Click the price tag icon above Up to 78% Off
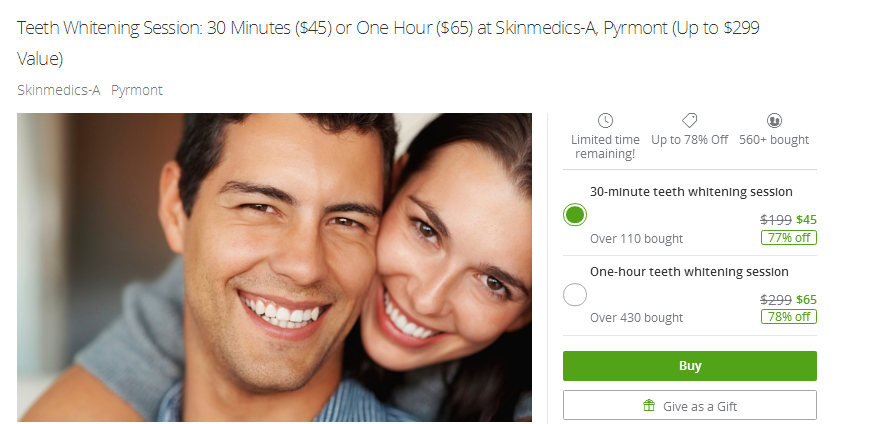This screenshot has width=879, height=424. coord(689,121)
